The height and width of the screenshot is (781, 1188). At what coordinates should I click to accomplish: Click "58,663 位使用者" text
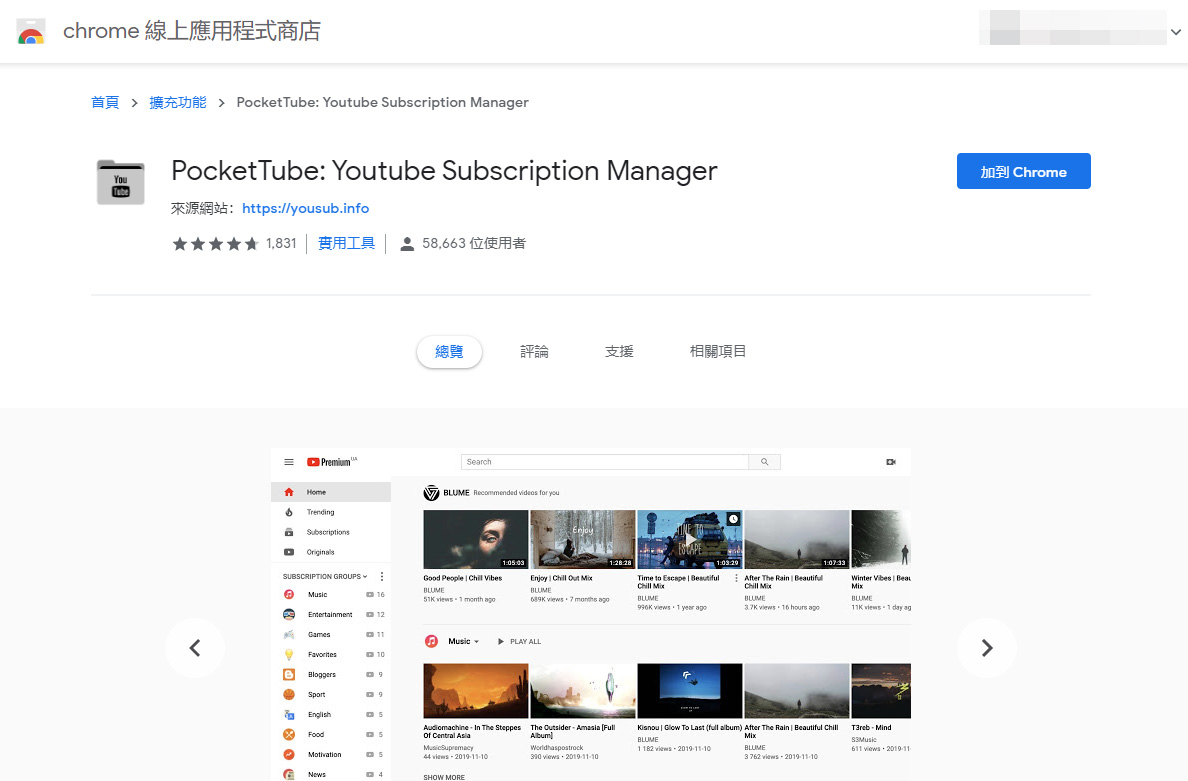[474, 244]
